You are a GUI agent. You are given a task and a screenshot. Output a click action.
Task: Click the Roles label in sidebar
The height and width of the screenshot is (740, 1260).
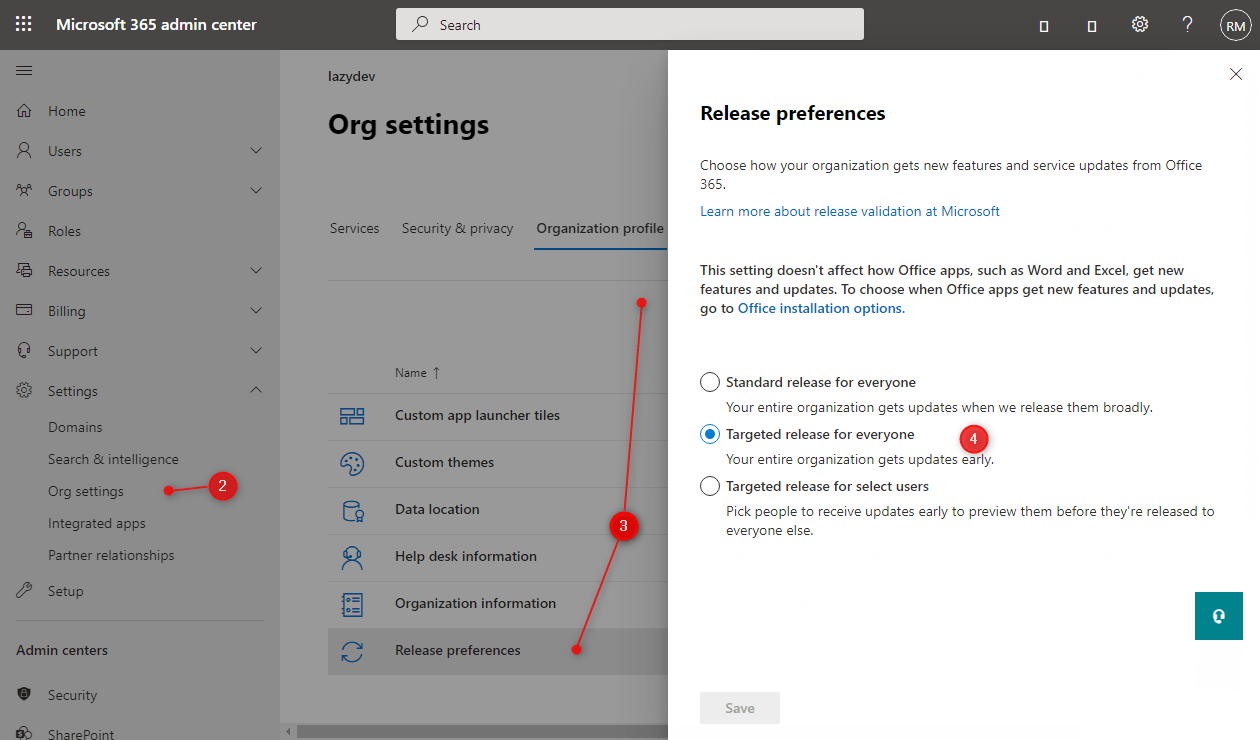tap(64, 231)
